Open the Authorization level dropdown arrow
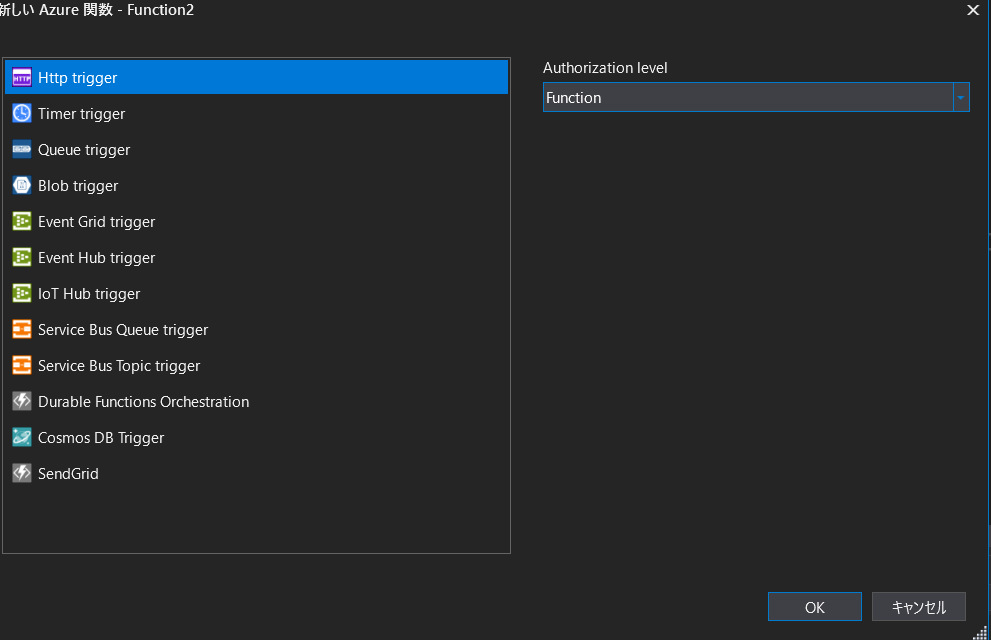The height and width of the screenshot is (640, 991). [961, 97]
